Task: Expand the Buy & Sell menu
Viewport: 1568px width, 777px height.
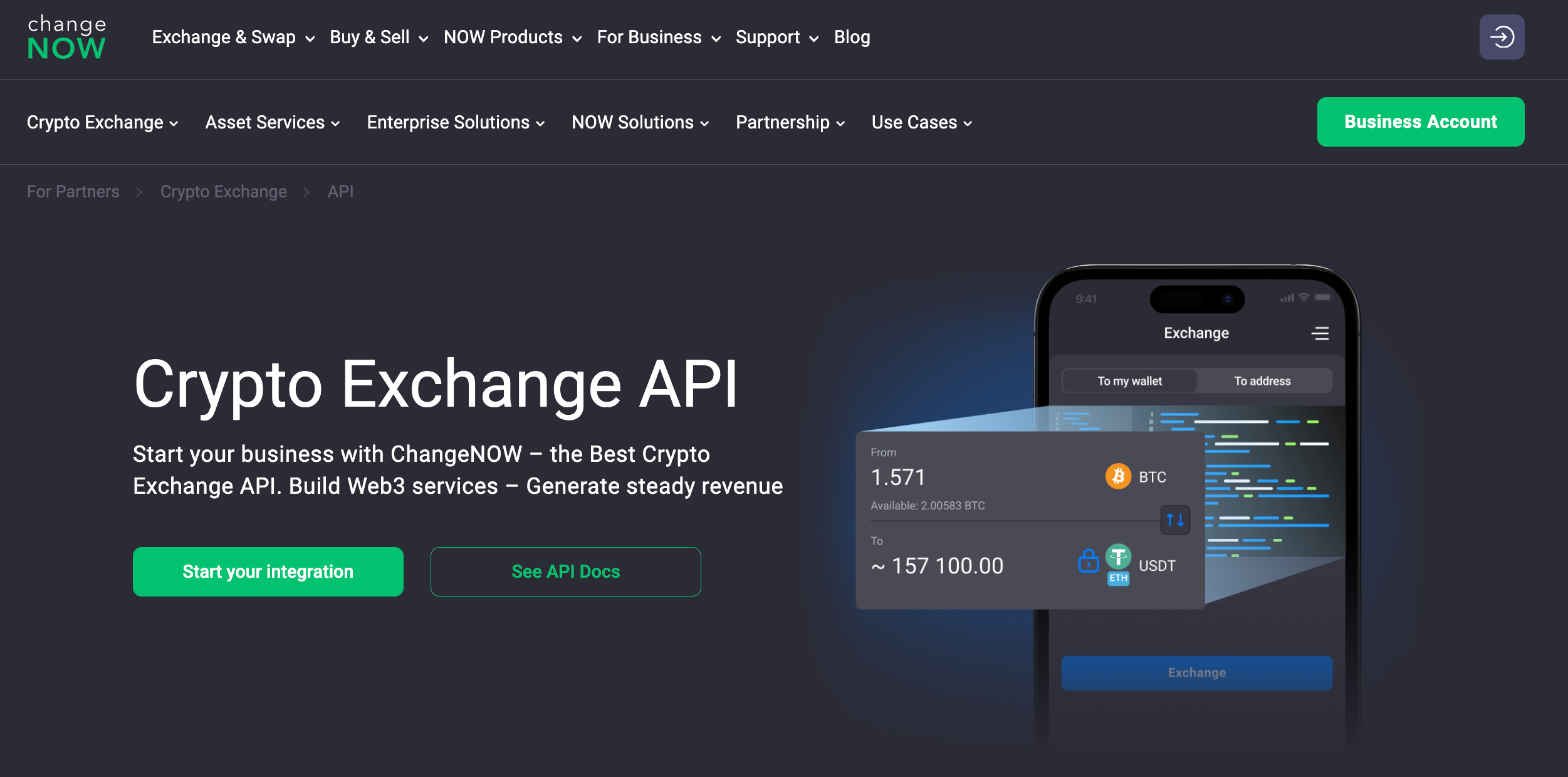Action: click(379, 38)
